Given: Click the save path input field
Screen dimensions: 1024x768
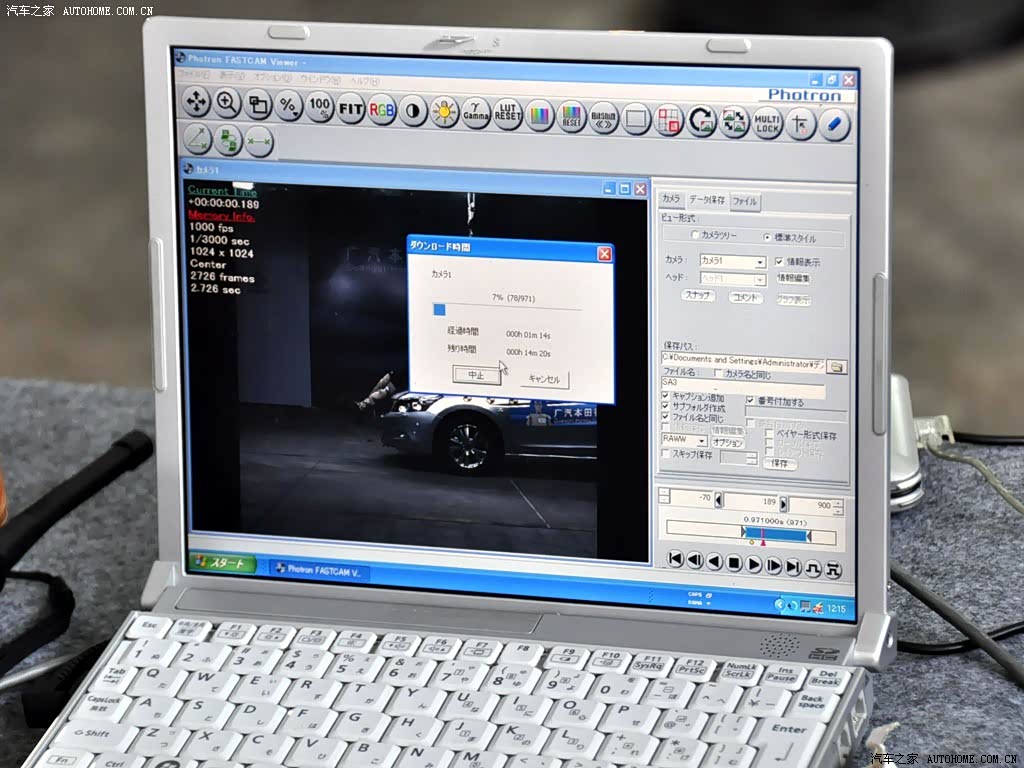Looking at the screenshot, I should 743,361.
